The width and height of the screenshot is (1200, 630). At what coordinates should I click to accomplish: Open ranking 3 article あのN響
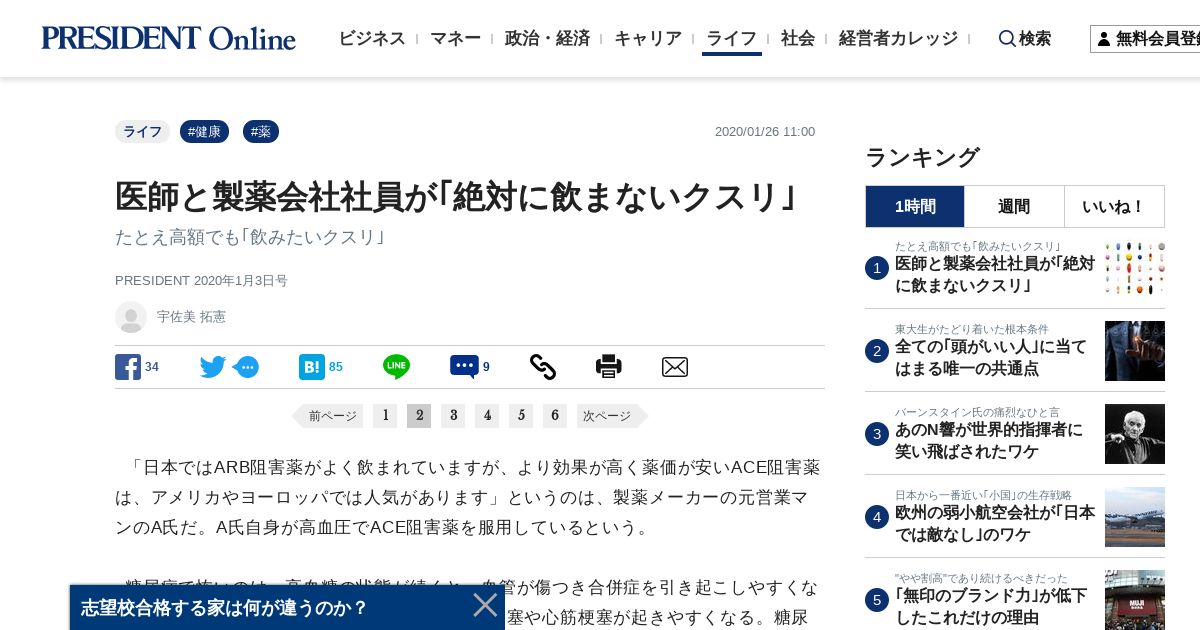(989, 441)
